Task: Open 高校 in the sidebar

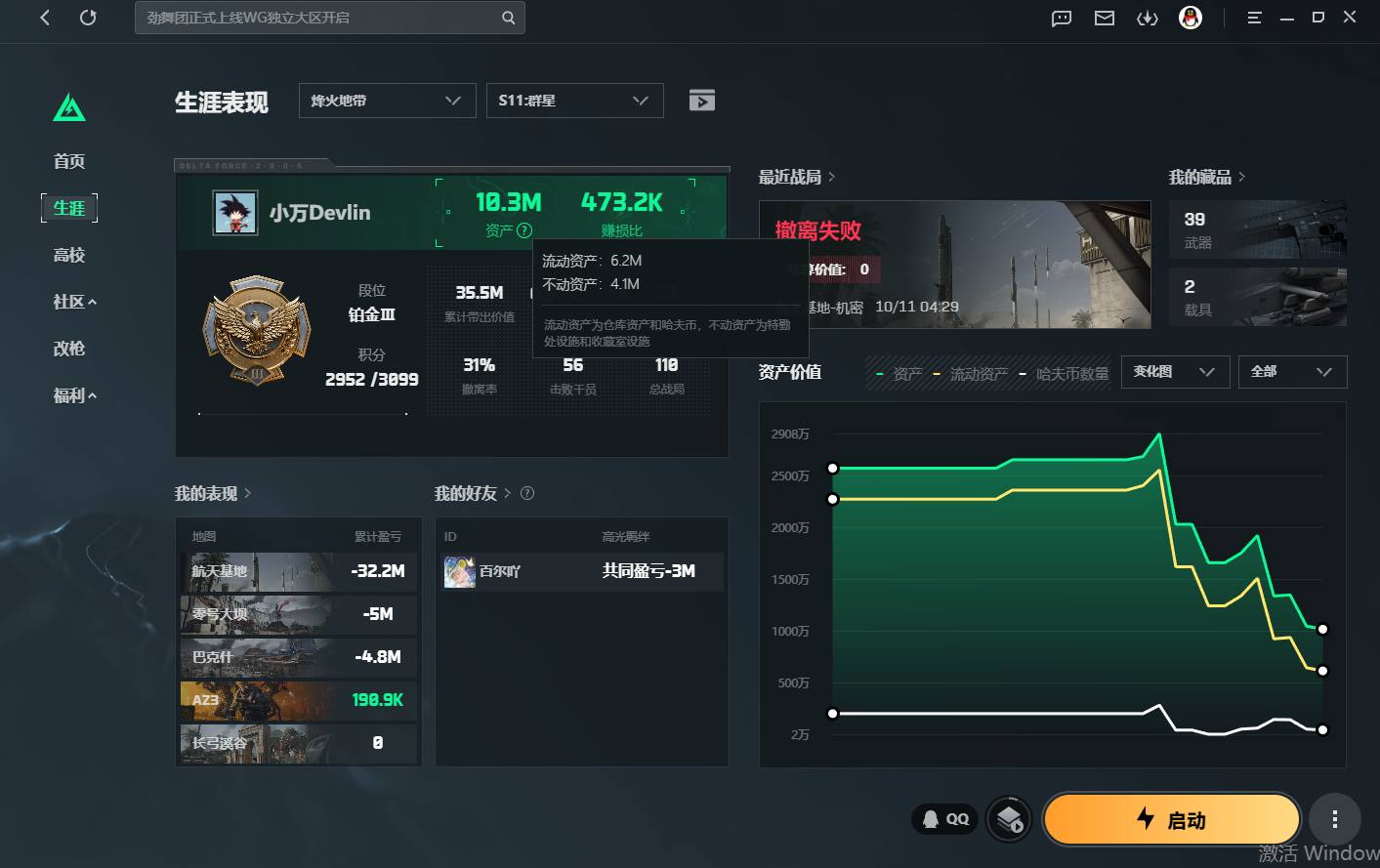Action: tap(69, 255)
